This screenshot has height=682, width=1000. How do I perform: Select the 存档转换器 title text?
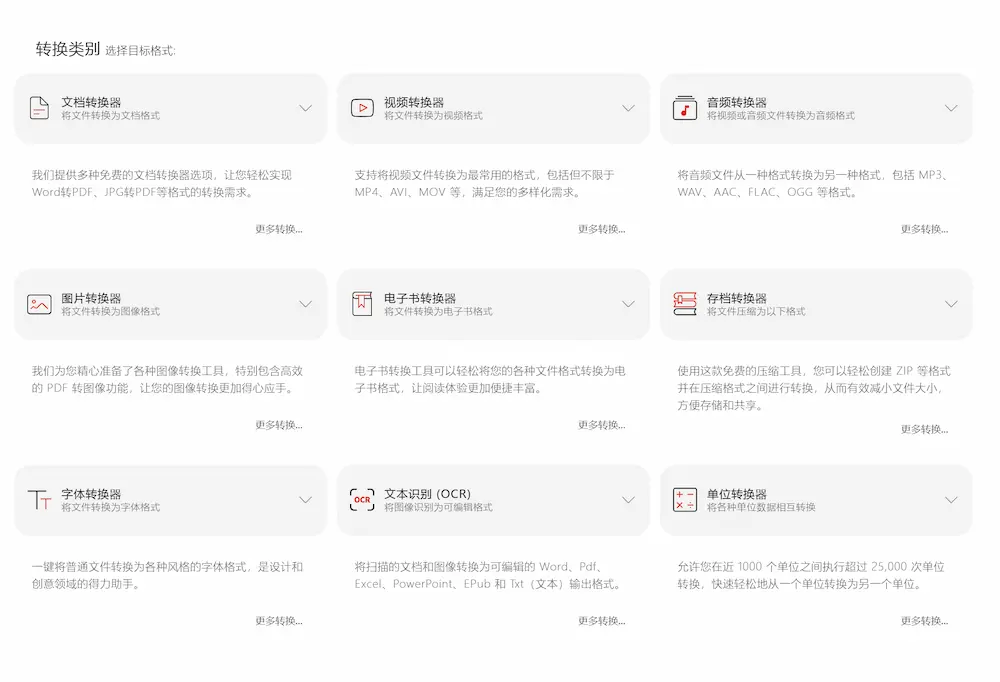click(x=737, y=298)
